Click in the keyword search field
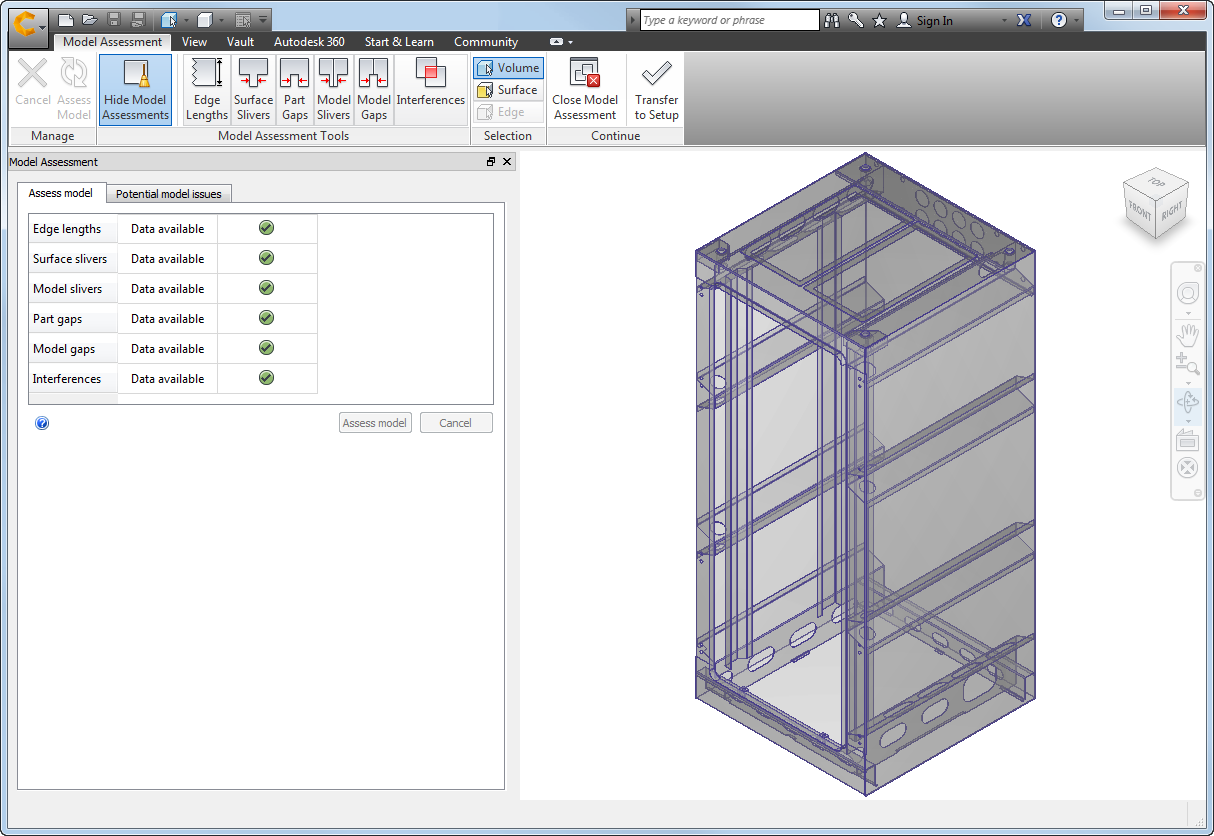 [x=730, y=20]
